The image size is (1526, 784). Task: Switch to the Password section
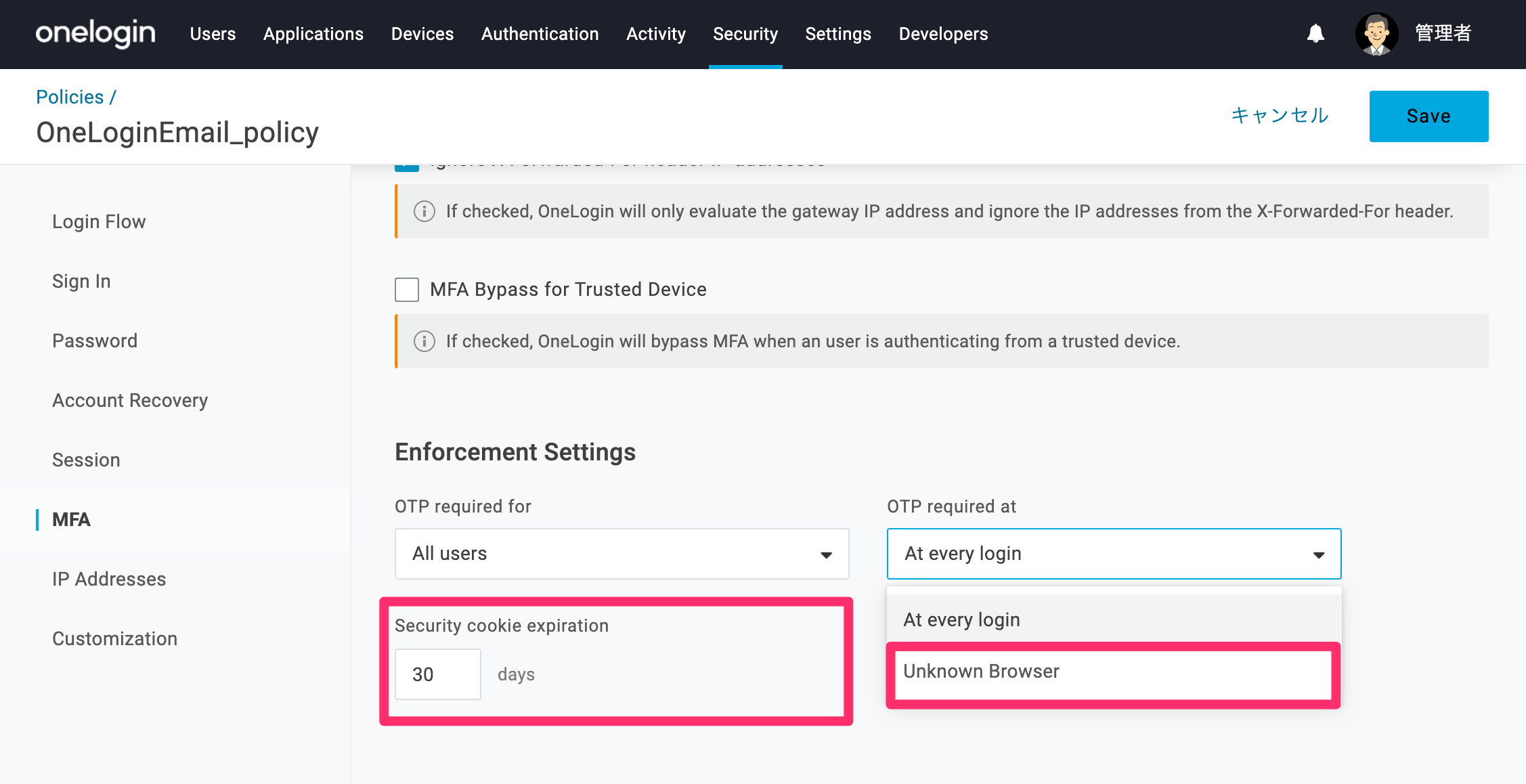coord(95,341)
